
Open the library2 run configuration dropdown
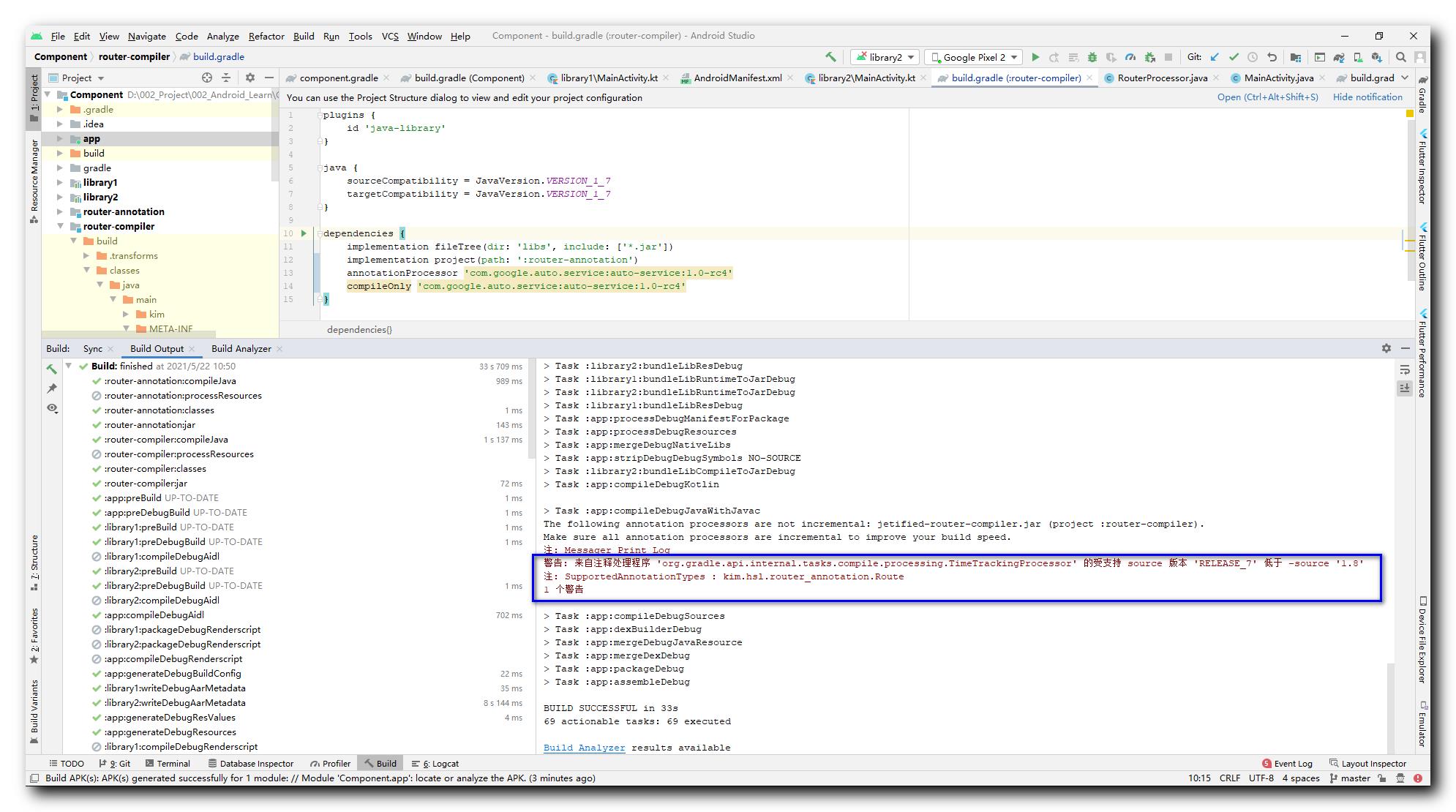[885, 57]
